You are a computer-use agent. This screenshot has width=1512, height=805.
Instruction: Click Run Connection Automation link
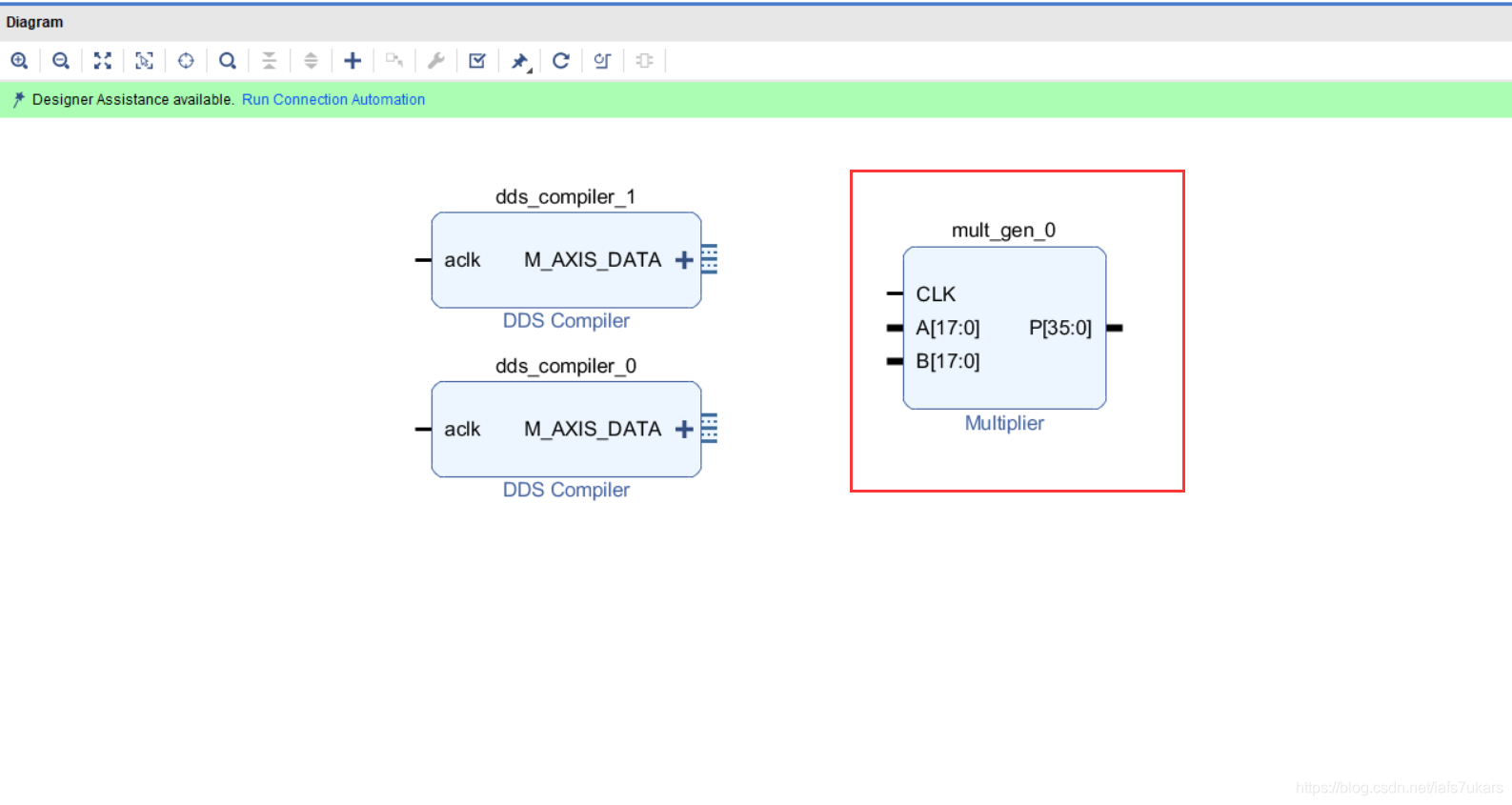click(x=333, y=99)
